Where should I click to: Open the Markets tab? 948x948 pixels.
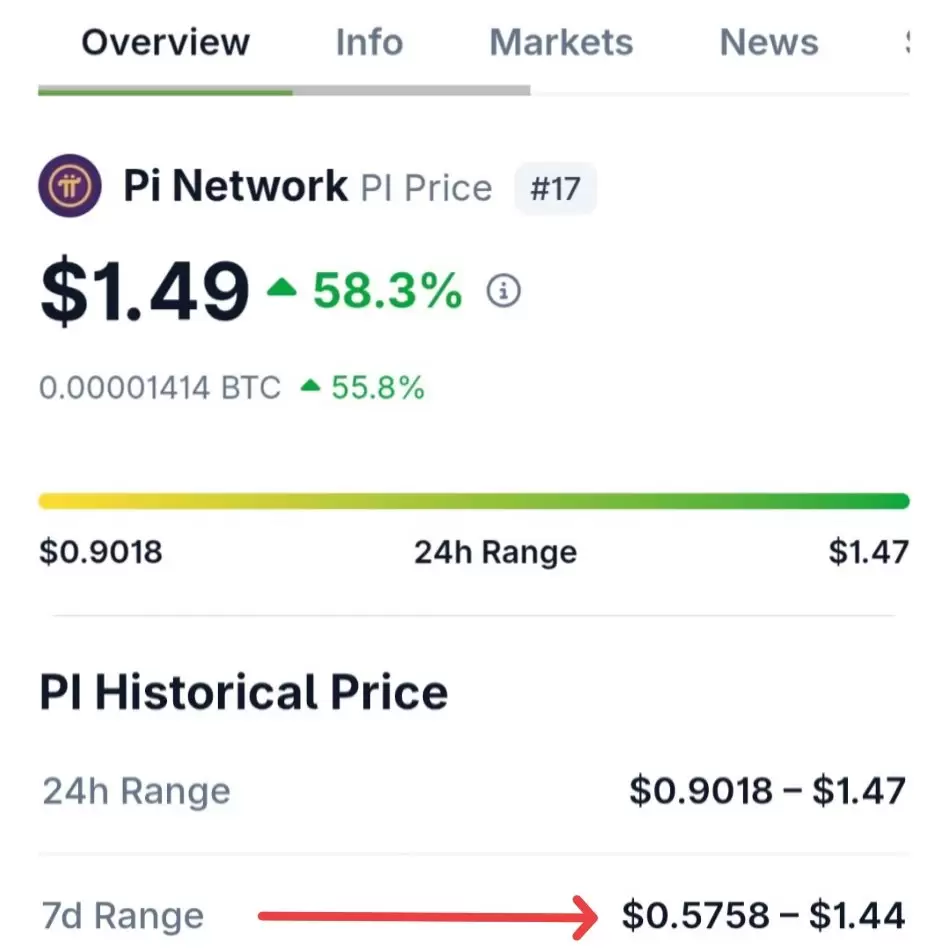[x=561, y=42]
